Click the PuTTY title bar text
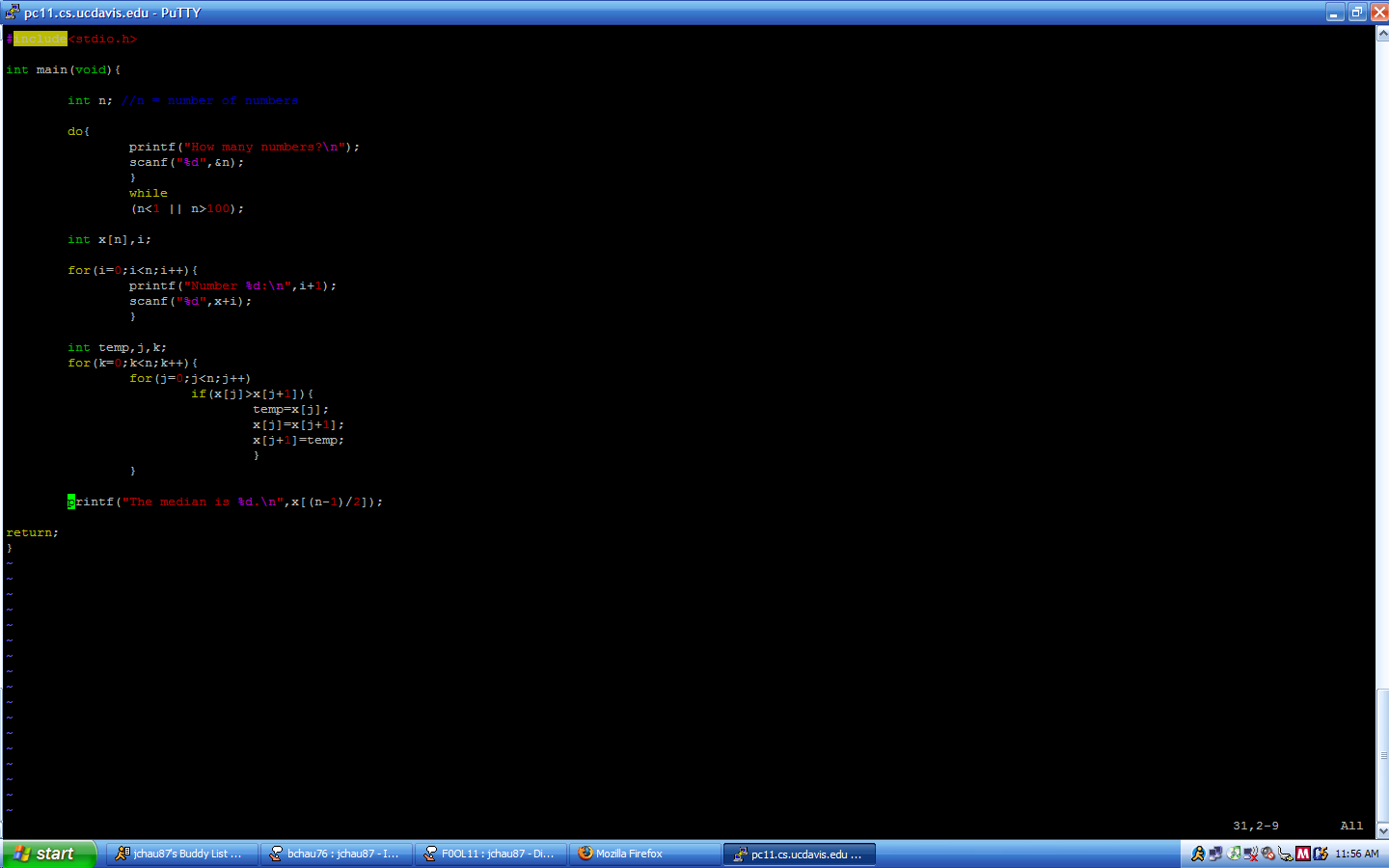The image size is (1389, 868). pos(112,13)
